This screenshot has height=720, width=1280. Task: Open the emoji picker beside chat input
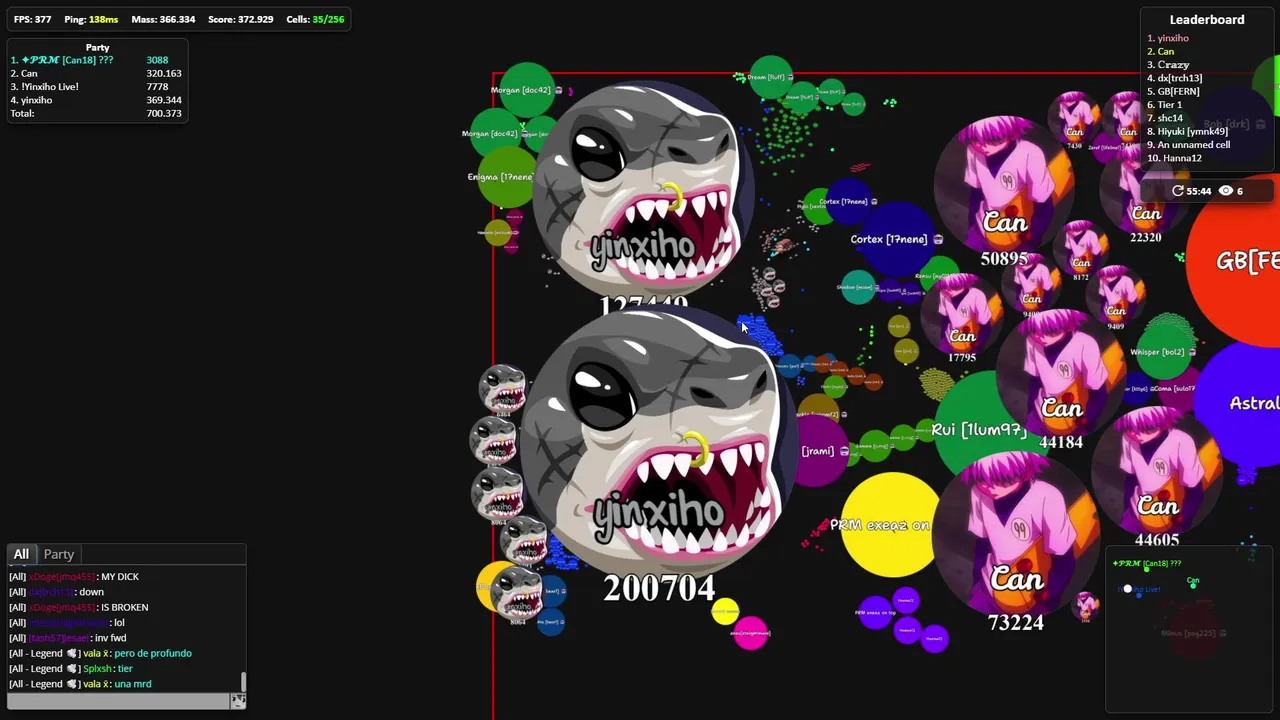click(238, 701)
